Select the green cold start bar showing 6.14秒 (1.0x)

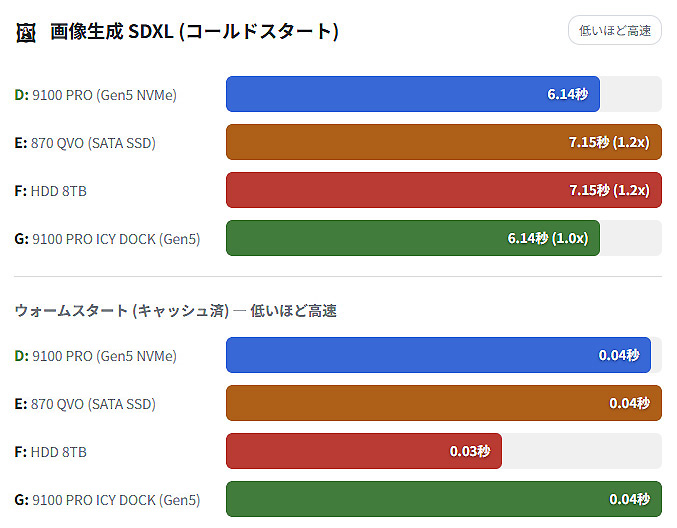click(412, 238)
